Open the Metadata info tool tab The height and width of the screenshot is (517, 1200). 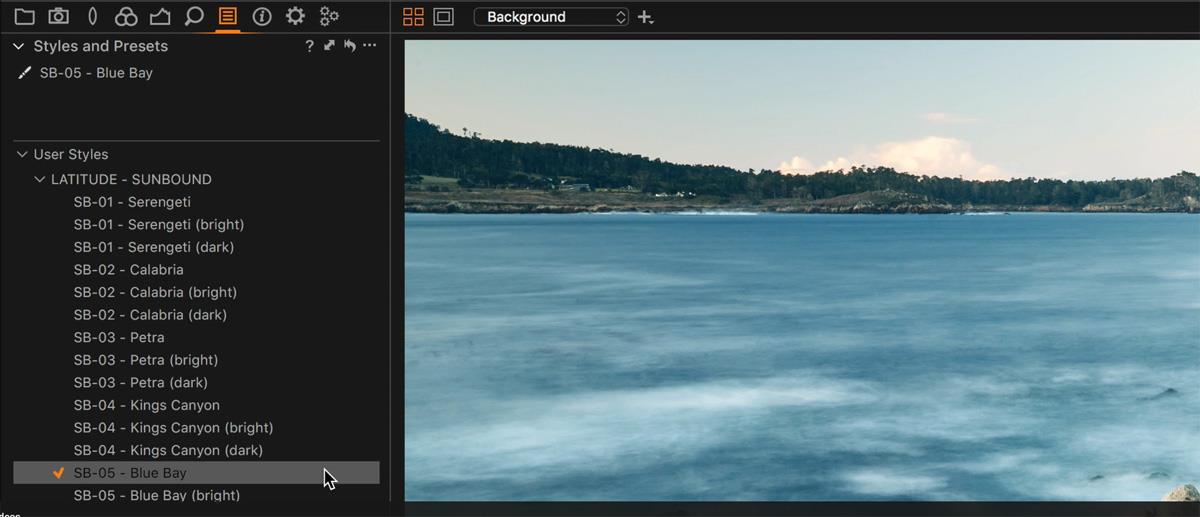(x=262, y=16)
